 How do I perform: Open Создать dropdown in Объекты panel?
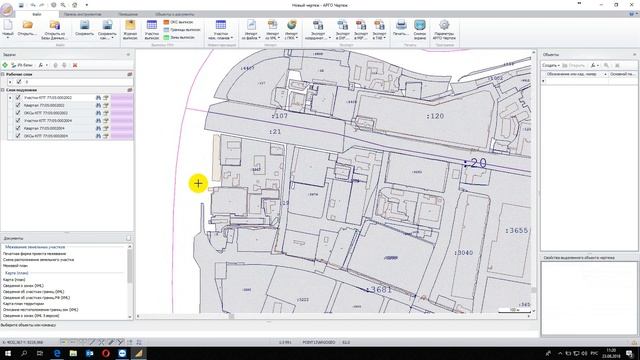click(551, 65)
